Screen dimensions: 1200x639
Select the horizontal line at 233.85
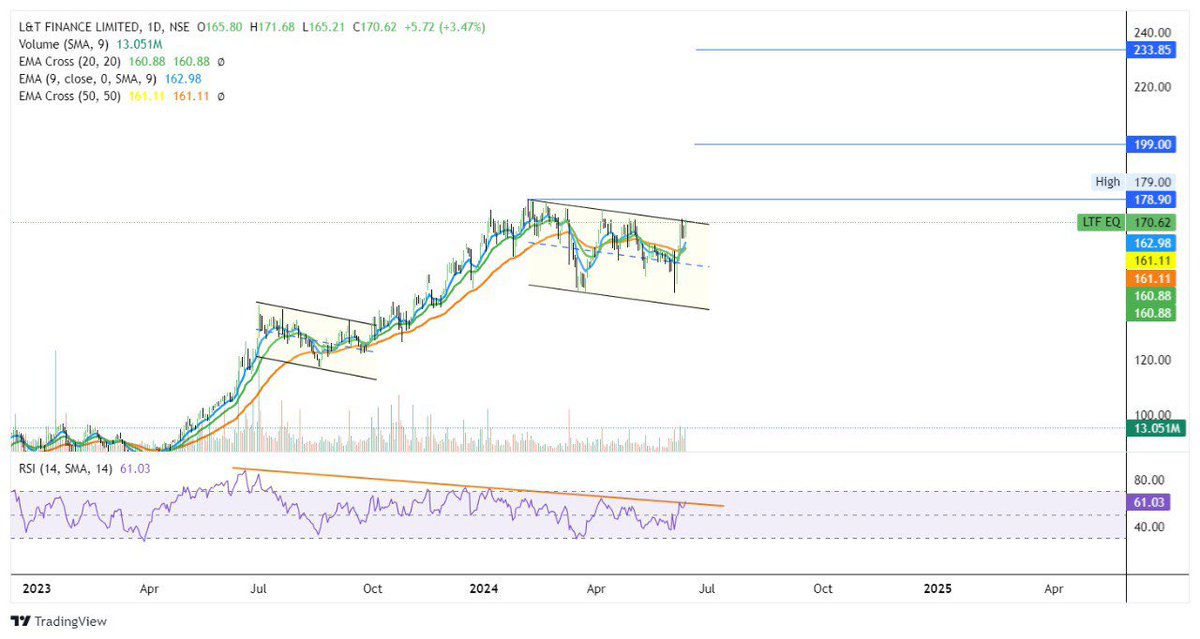point(910,49)
